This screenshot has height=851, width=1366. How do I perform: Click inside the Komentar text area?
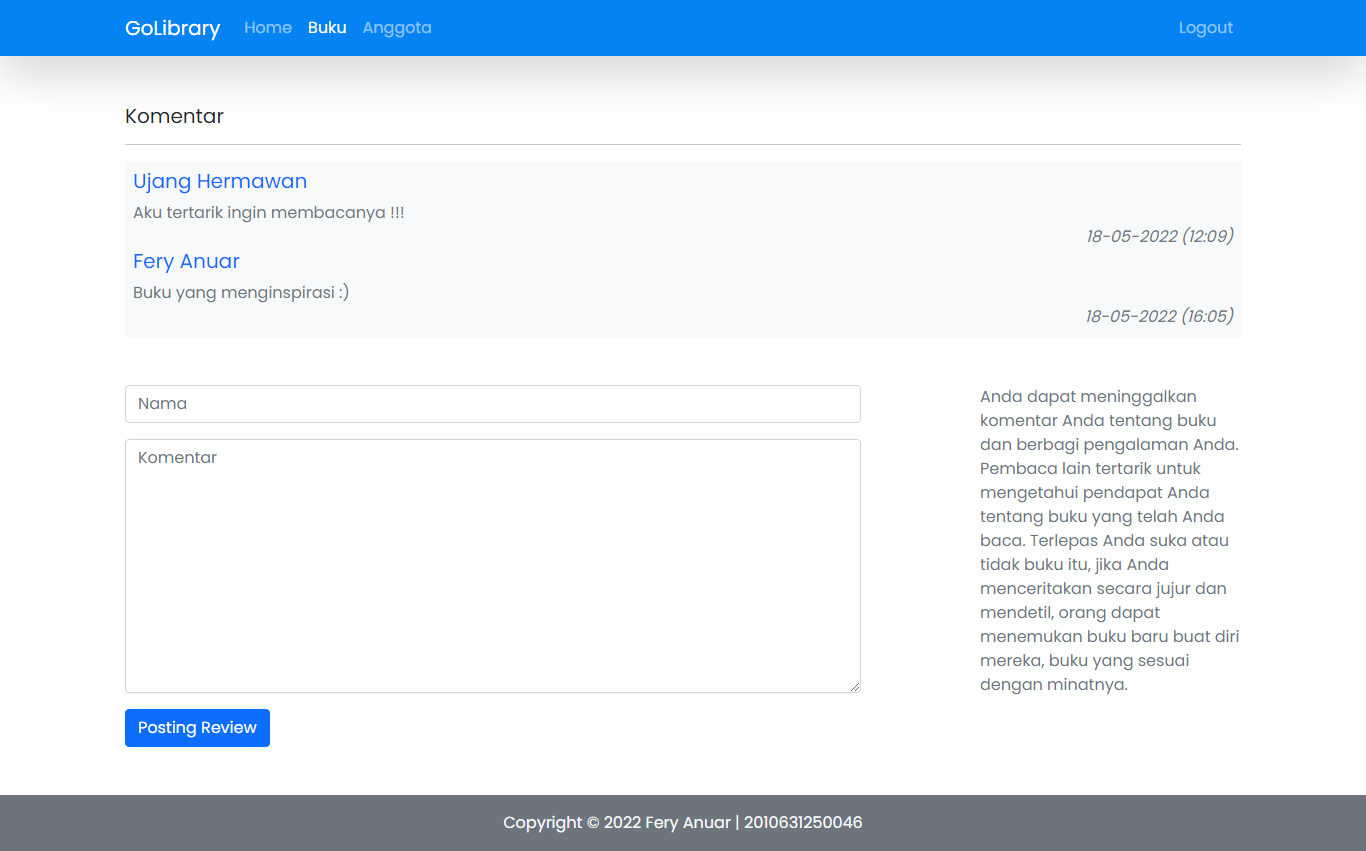coord(492,560)
